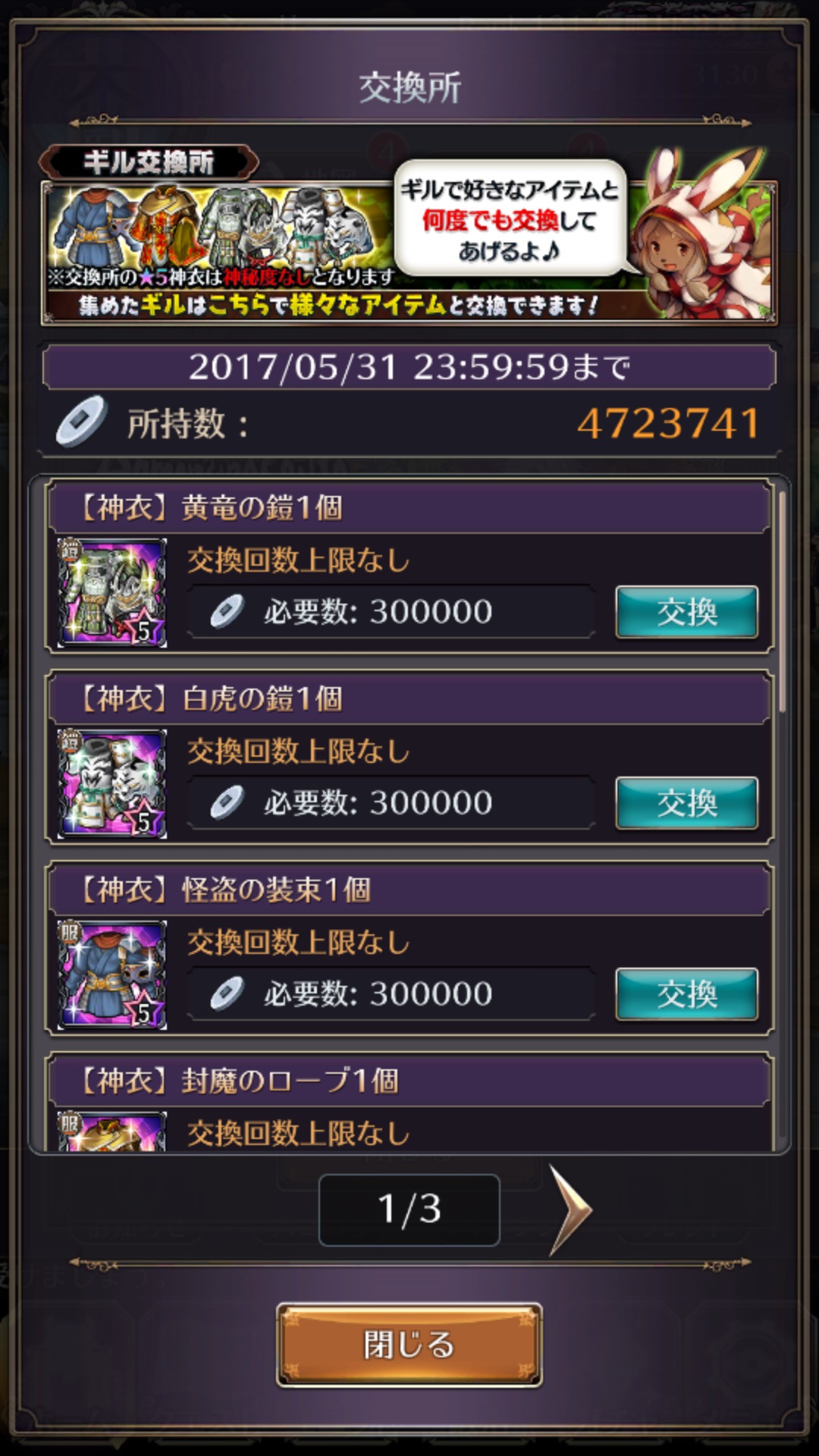The image size is (819, 1456).
Task: Close the exchange dialog with 閉じる
Action: click(x=409, y=1345)
